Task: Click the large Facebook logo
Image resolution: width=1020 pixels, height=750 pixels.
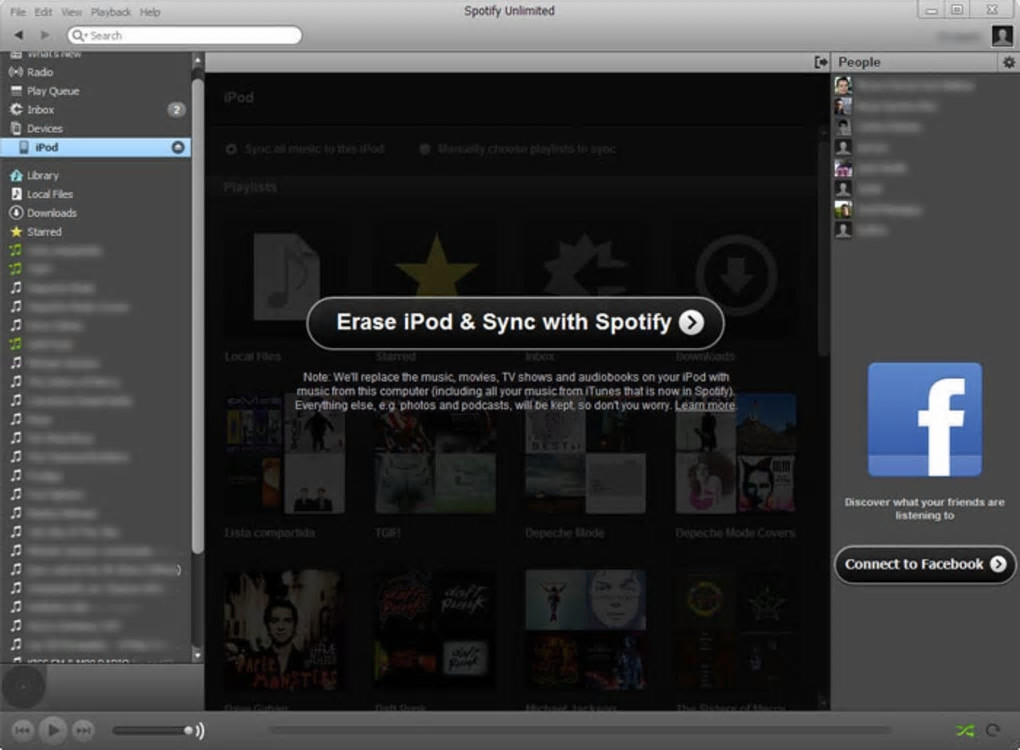Action: point(924,420)
